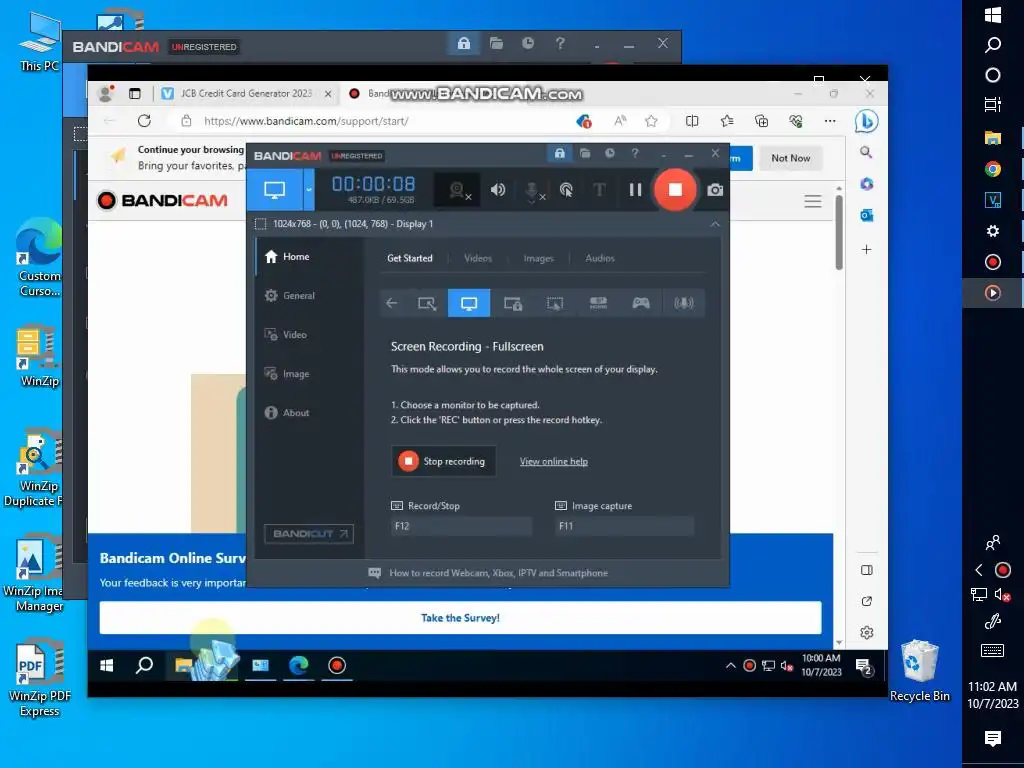Click the Edge address bar URL
This screenshot has height=768, width=1024.
306,121
